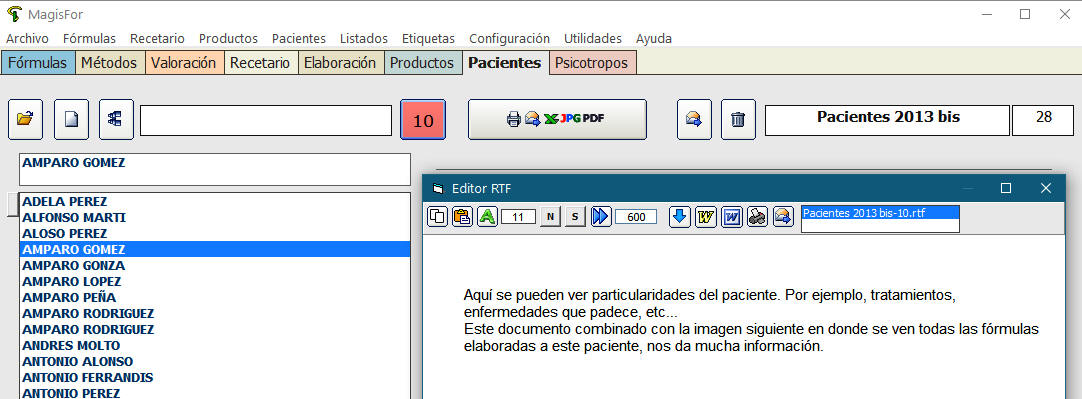Select patient AMPARO LOPEZ
Viewport: 1082px width, 399px height.
click(x=215, y=281)
